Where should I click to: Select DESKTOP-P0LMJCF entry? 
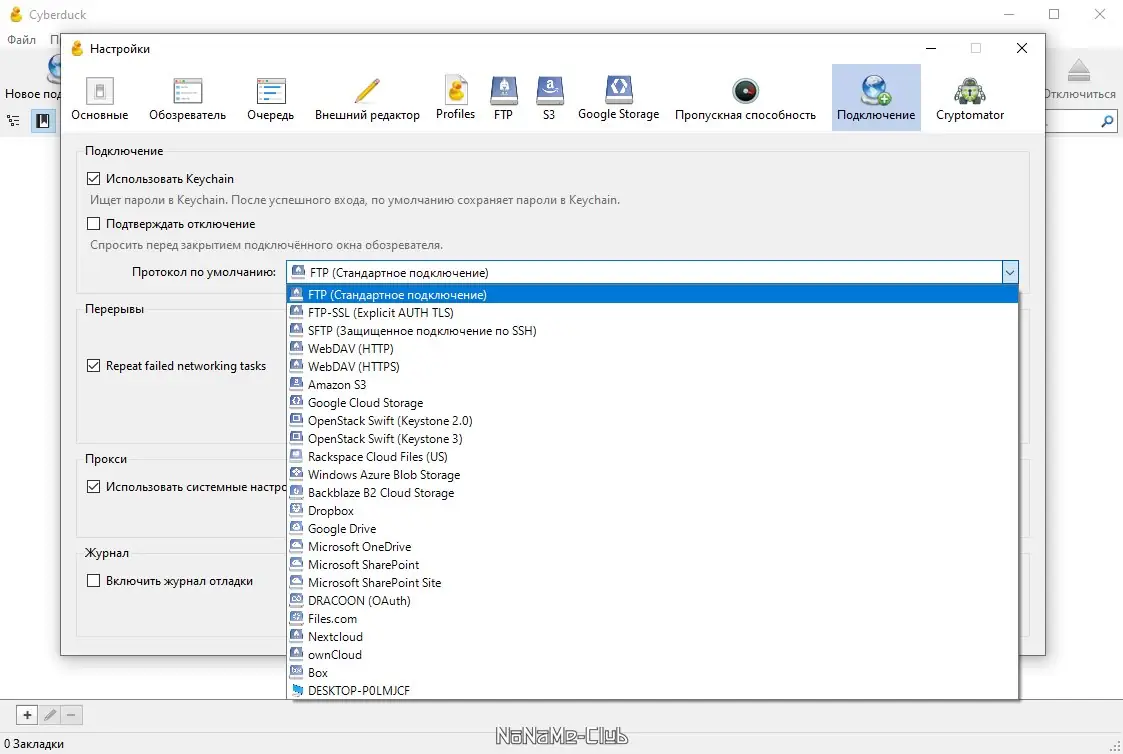click(x=652, y=690)
